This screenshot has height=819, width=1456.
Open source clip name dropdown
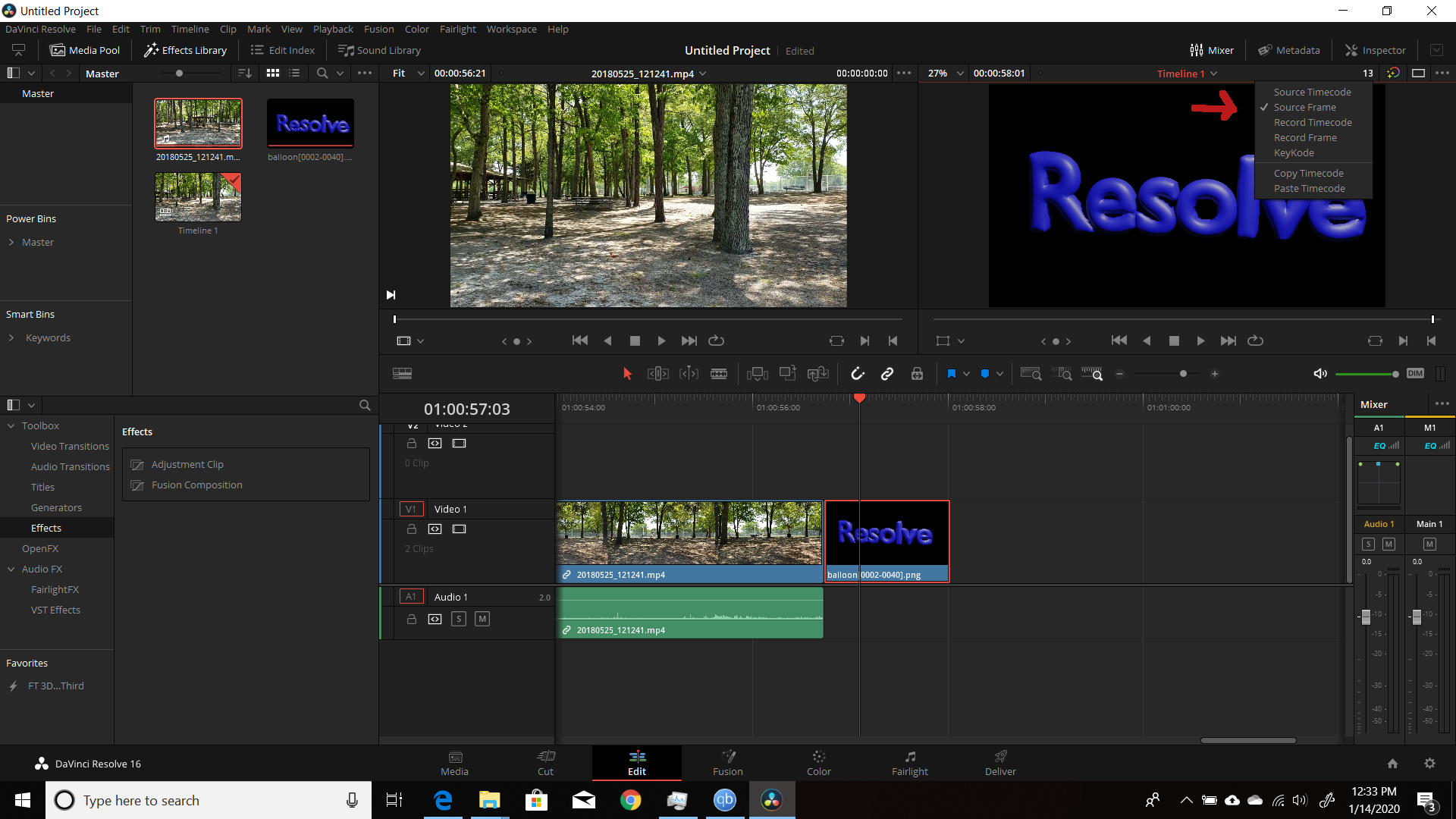pyautogui.click(x=648, y=74)
